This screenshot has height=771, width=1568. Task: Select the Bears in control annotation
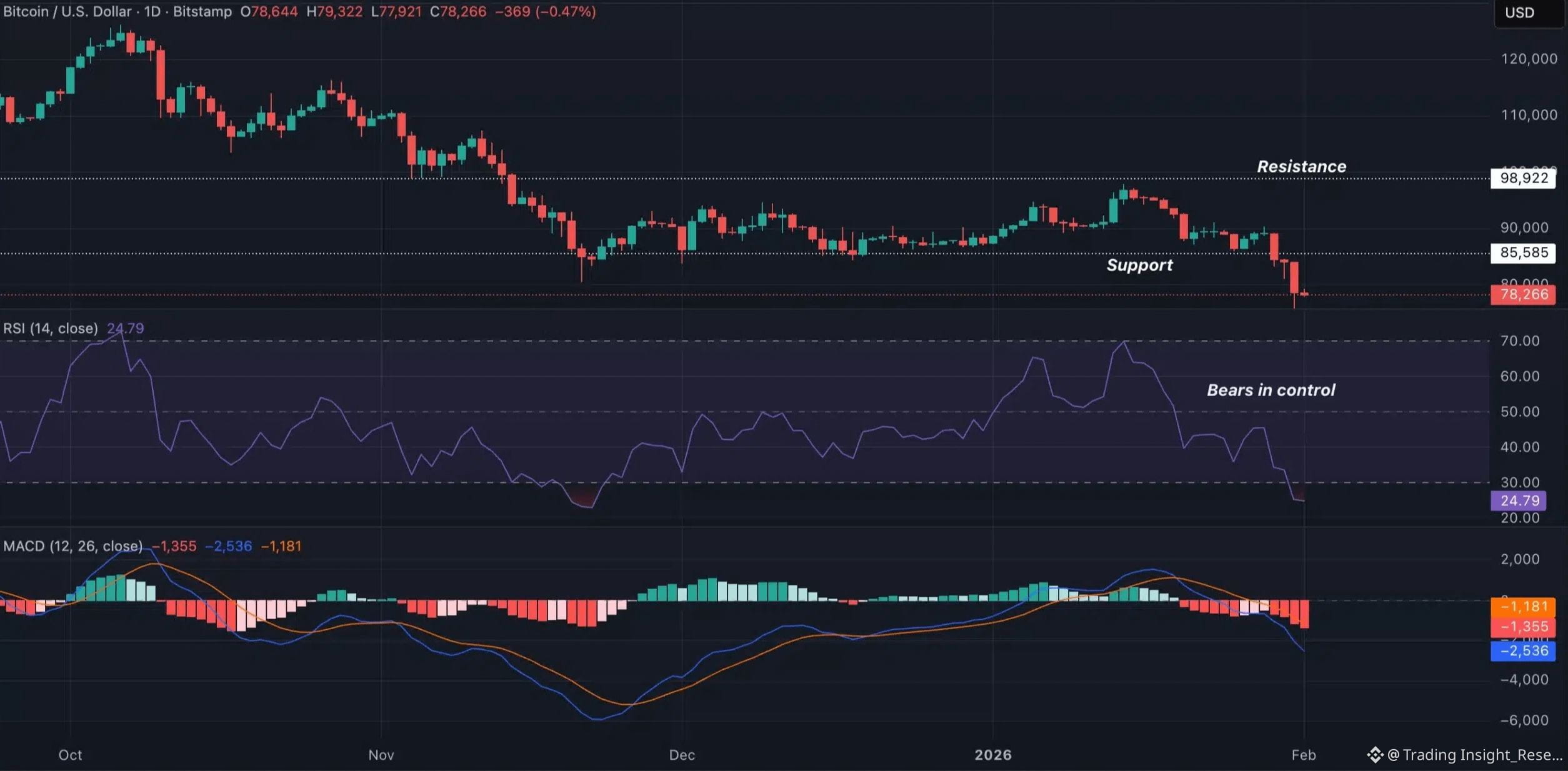1271,390
